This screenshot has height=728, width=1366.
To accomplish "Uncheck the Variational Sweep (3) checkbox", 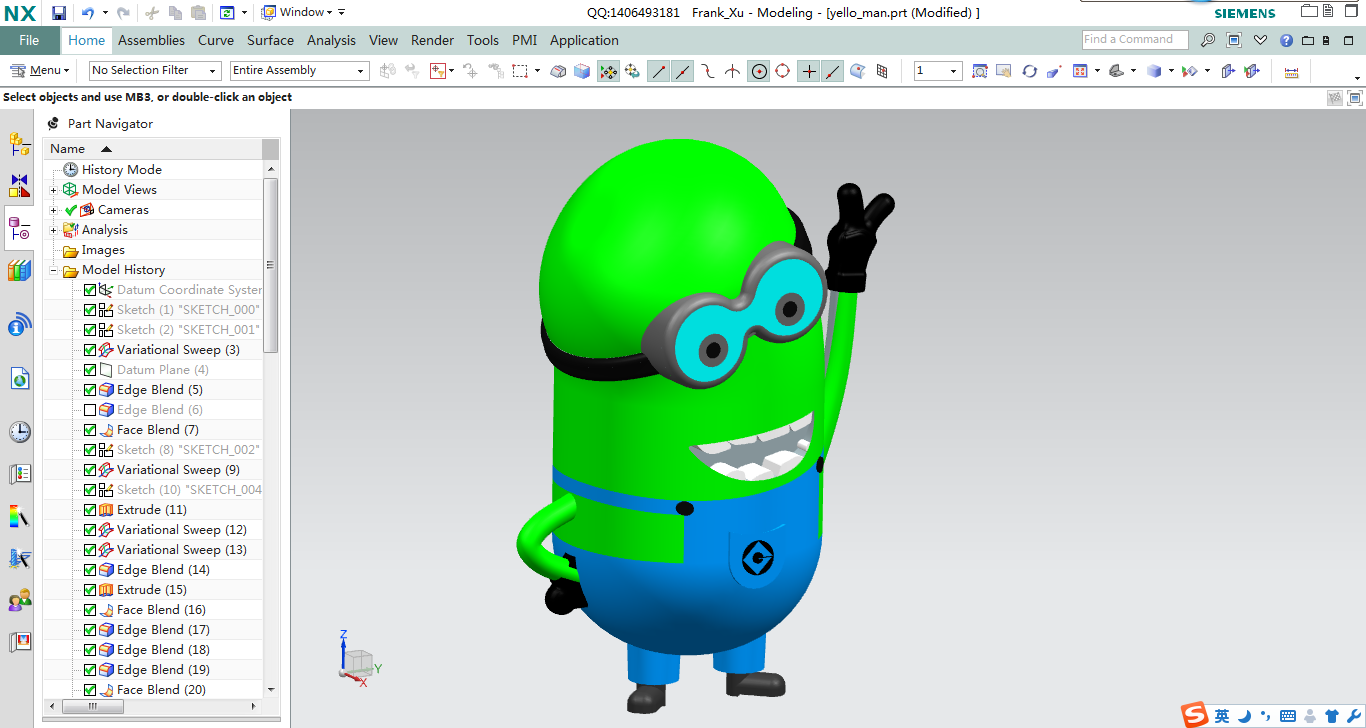I will point(90,350).
